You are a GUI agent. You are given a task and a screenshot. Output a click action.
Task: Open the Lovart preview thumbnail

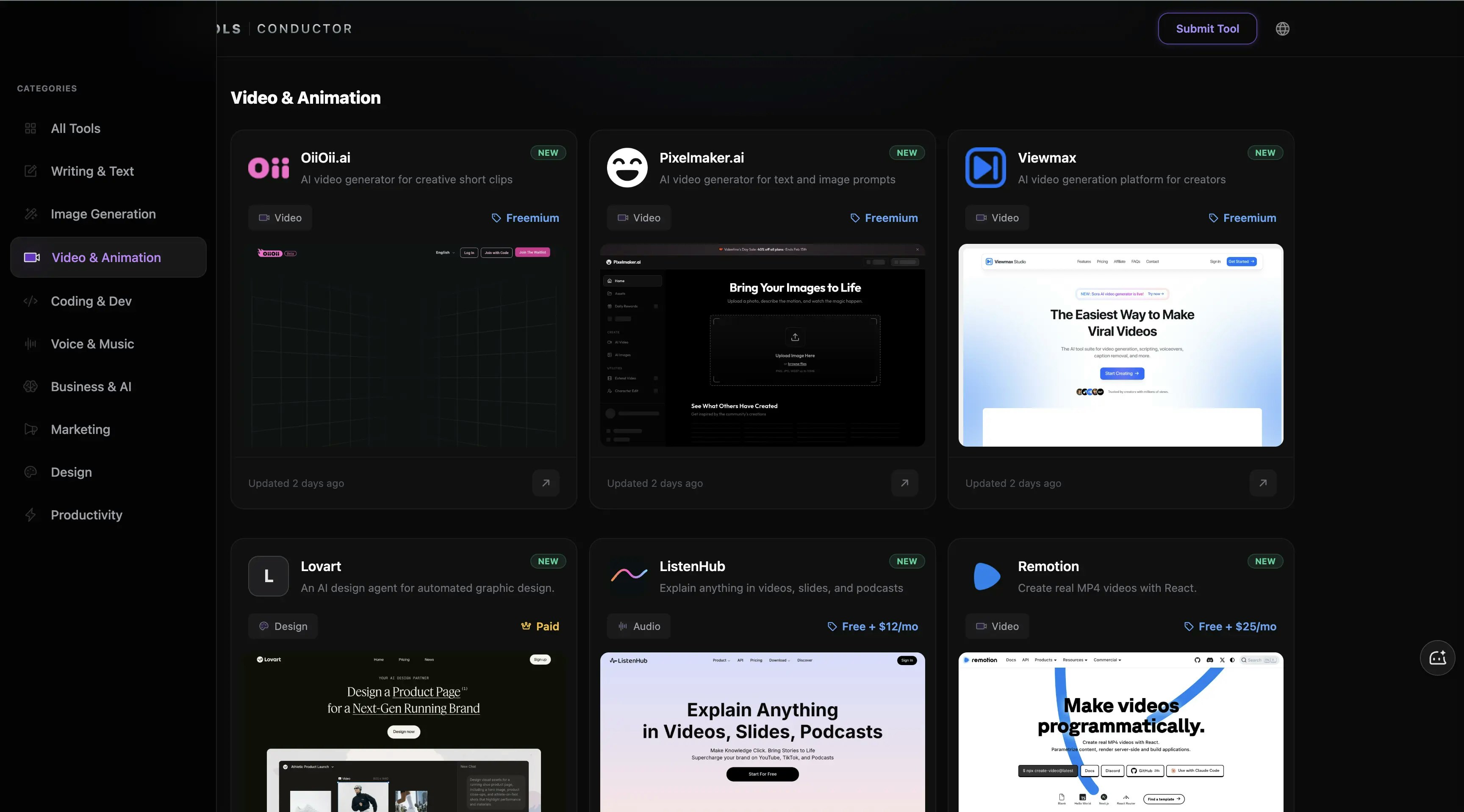(403, 730)
